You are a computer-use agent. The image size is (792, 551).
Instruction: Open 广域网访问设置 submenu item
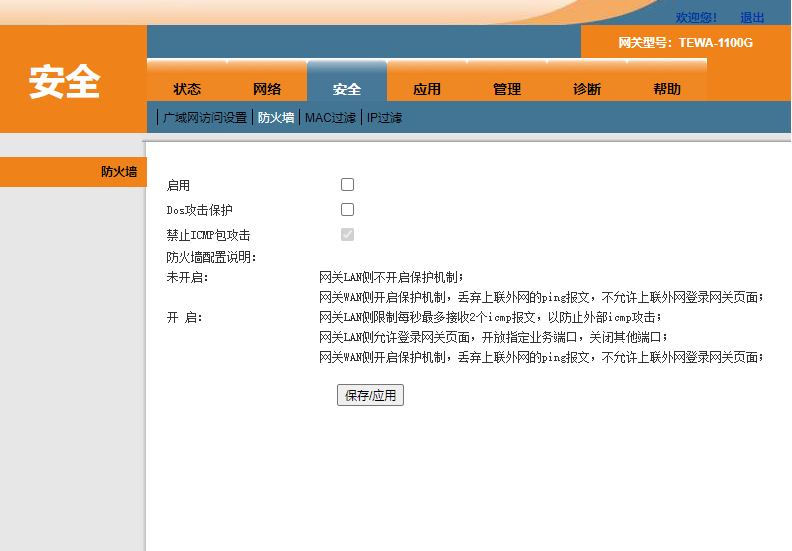[204, 118]
